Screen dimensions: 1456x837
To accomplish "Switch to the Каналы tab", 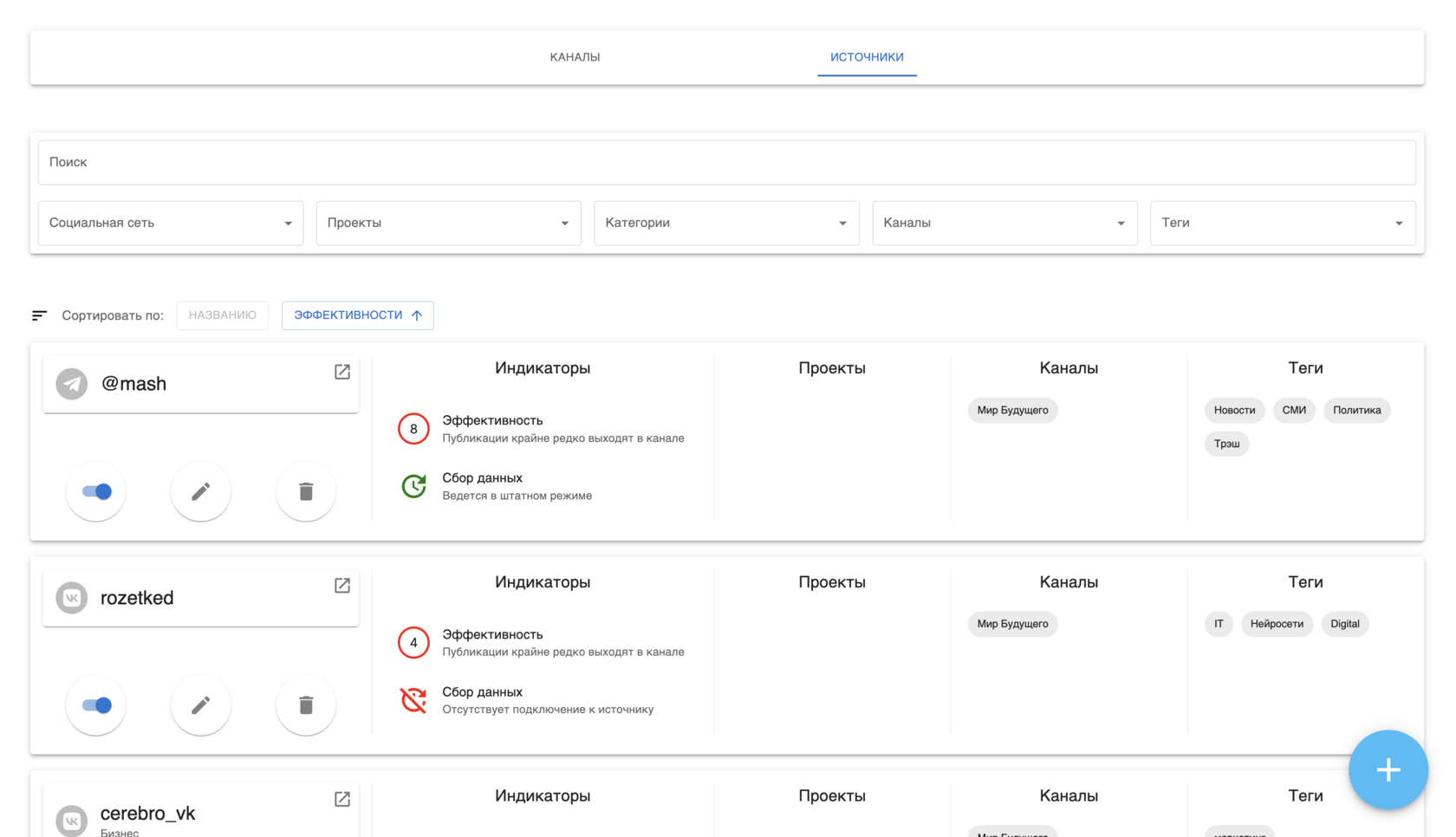I will pyautogui.click(x=575, y=57).
